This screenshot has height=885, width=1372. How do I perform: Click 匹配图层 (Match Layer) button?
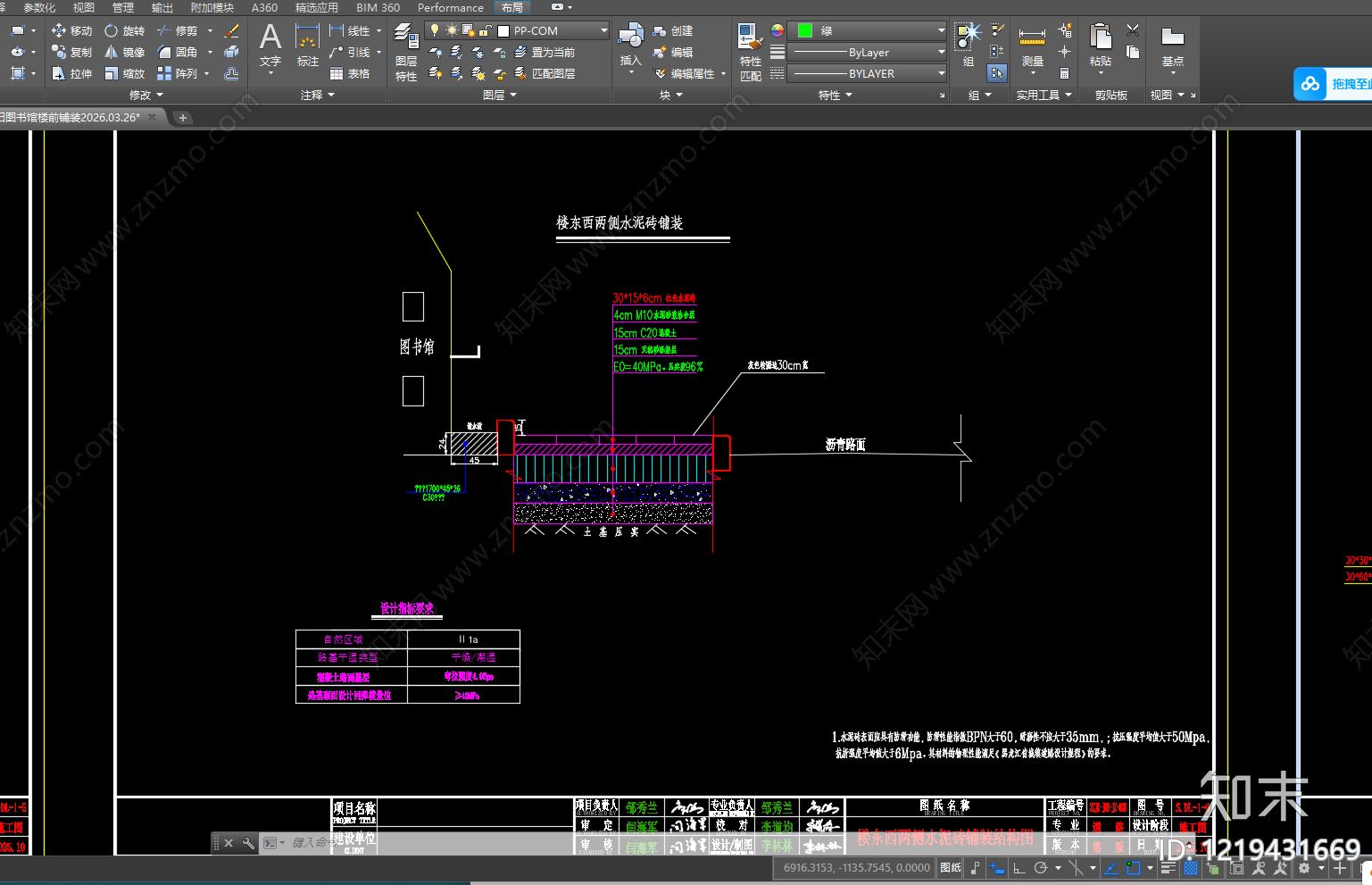pos(545,73)
